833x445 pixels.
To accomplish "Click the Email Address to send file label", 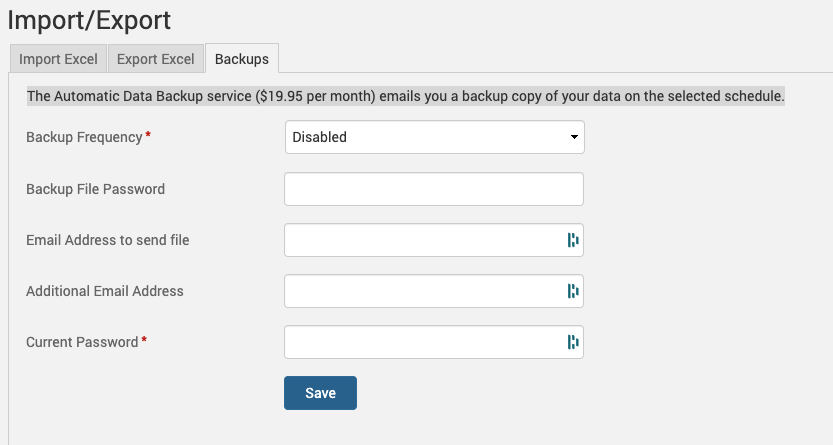I will (107, 240).
